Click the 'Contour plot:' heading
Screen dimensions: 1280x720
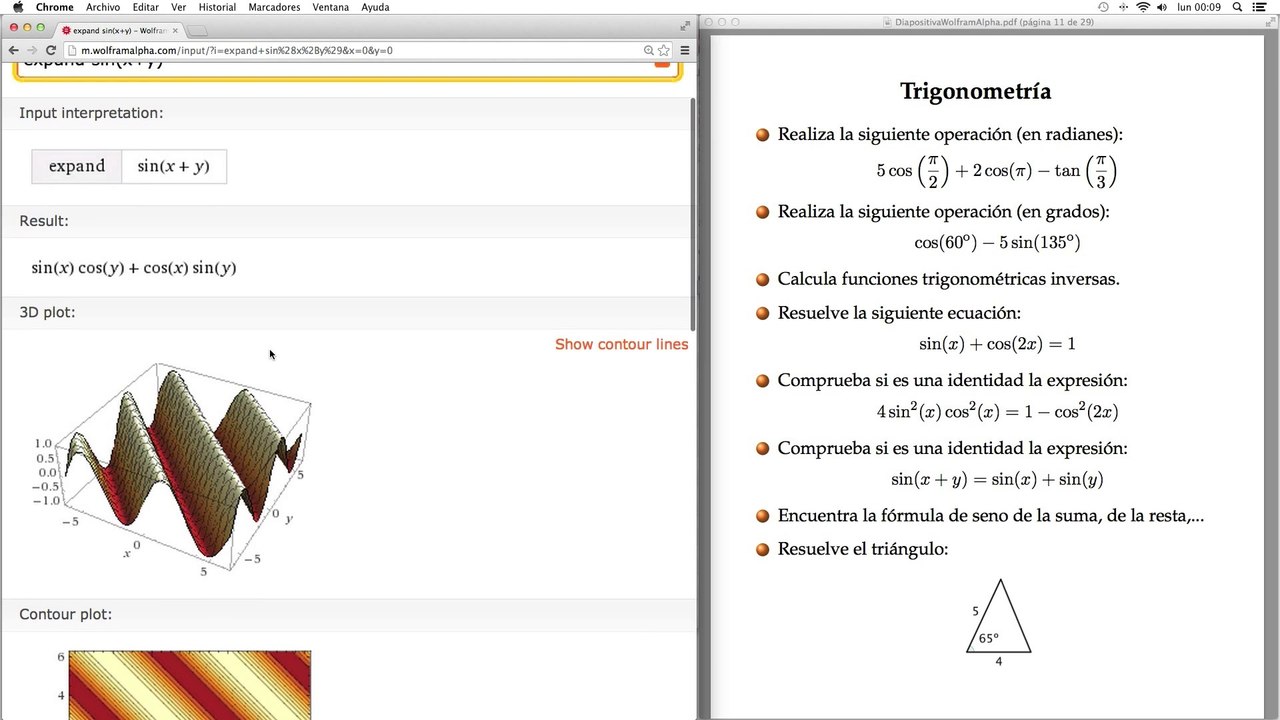click(66, 614)
